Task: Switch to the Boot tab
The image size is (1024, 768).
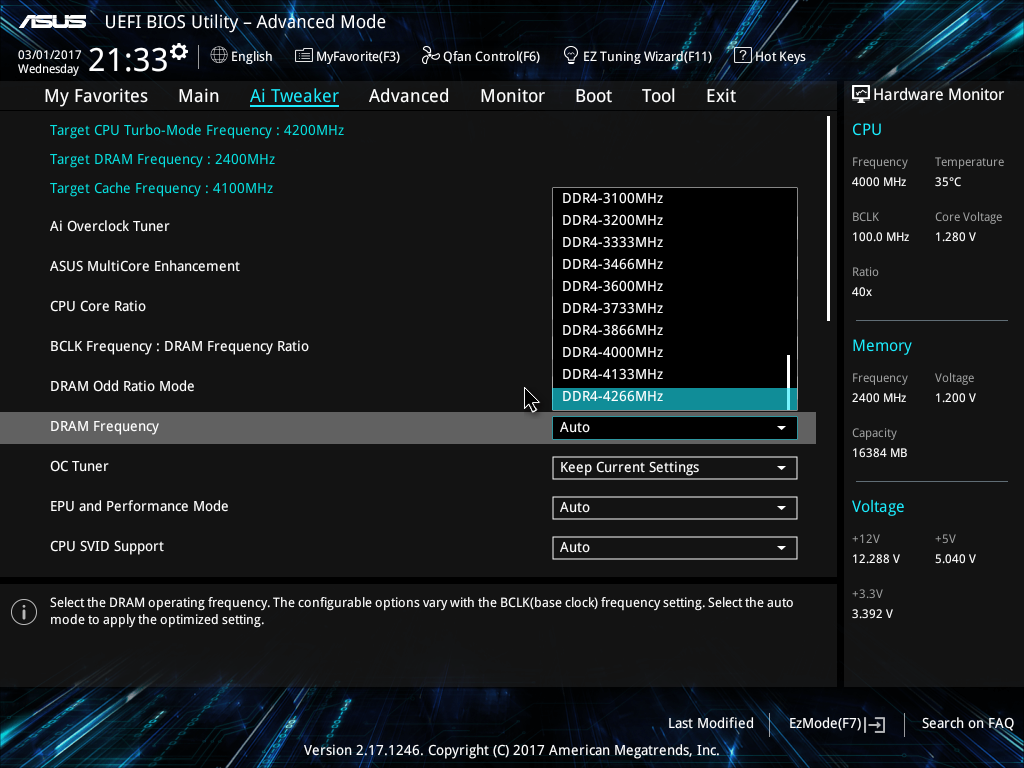Action: tap(594, 96)
